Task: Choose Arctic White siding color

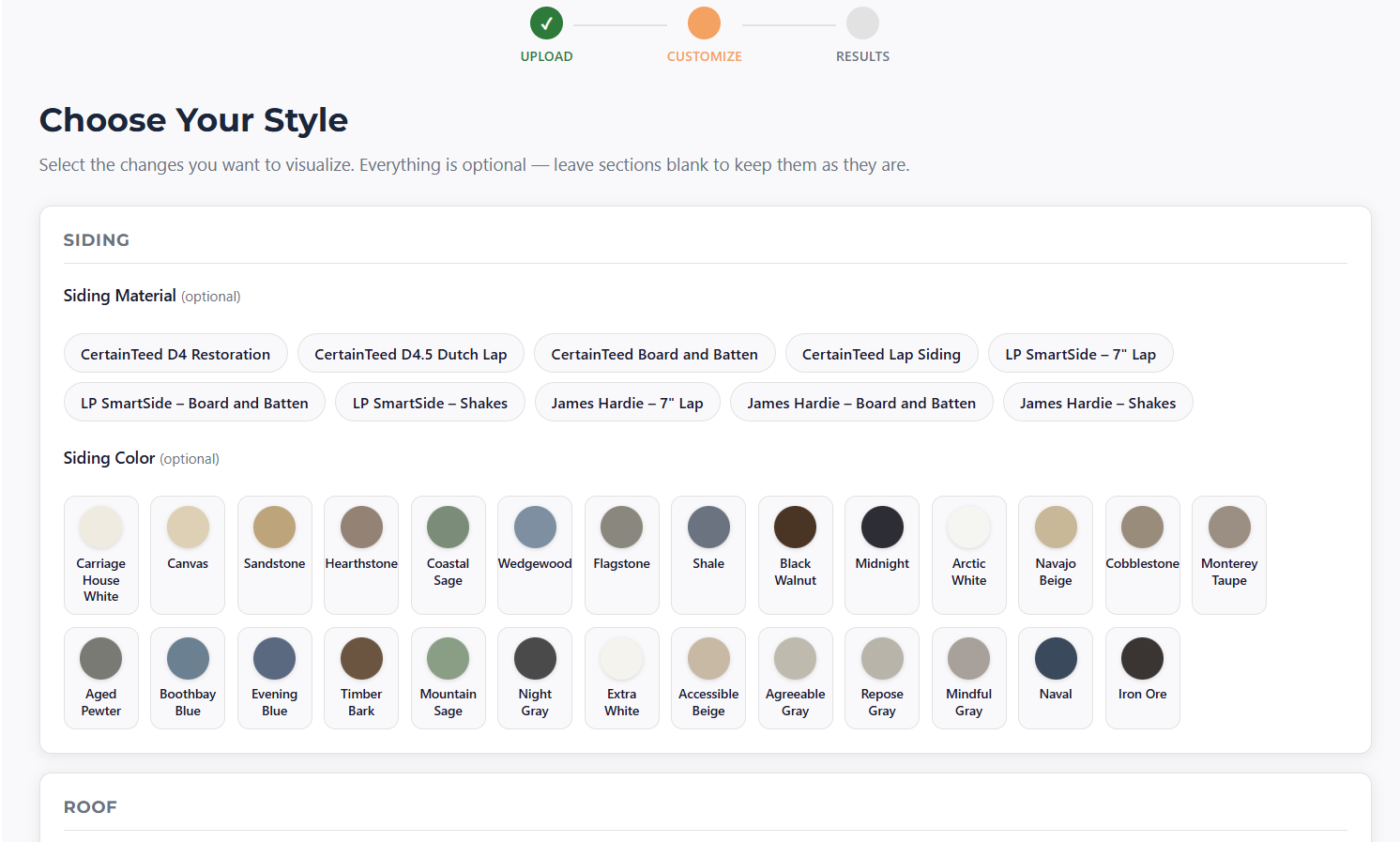Action: (969, 555)
